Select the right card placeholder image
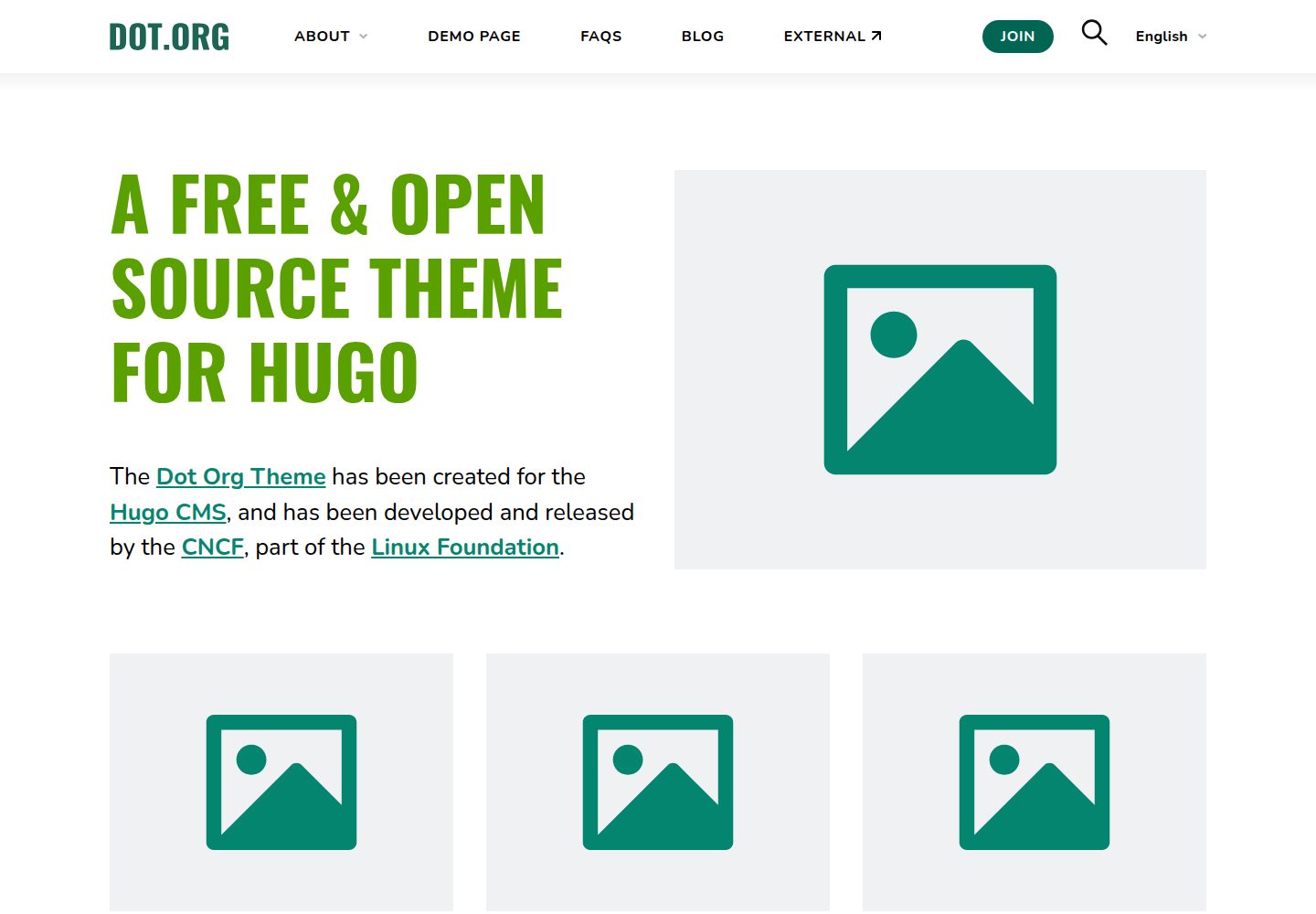 (1035, 782)
